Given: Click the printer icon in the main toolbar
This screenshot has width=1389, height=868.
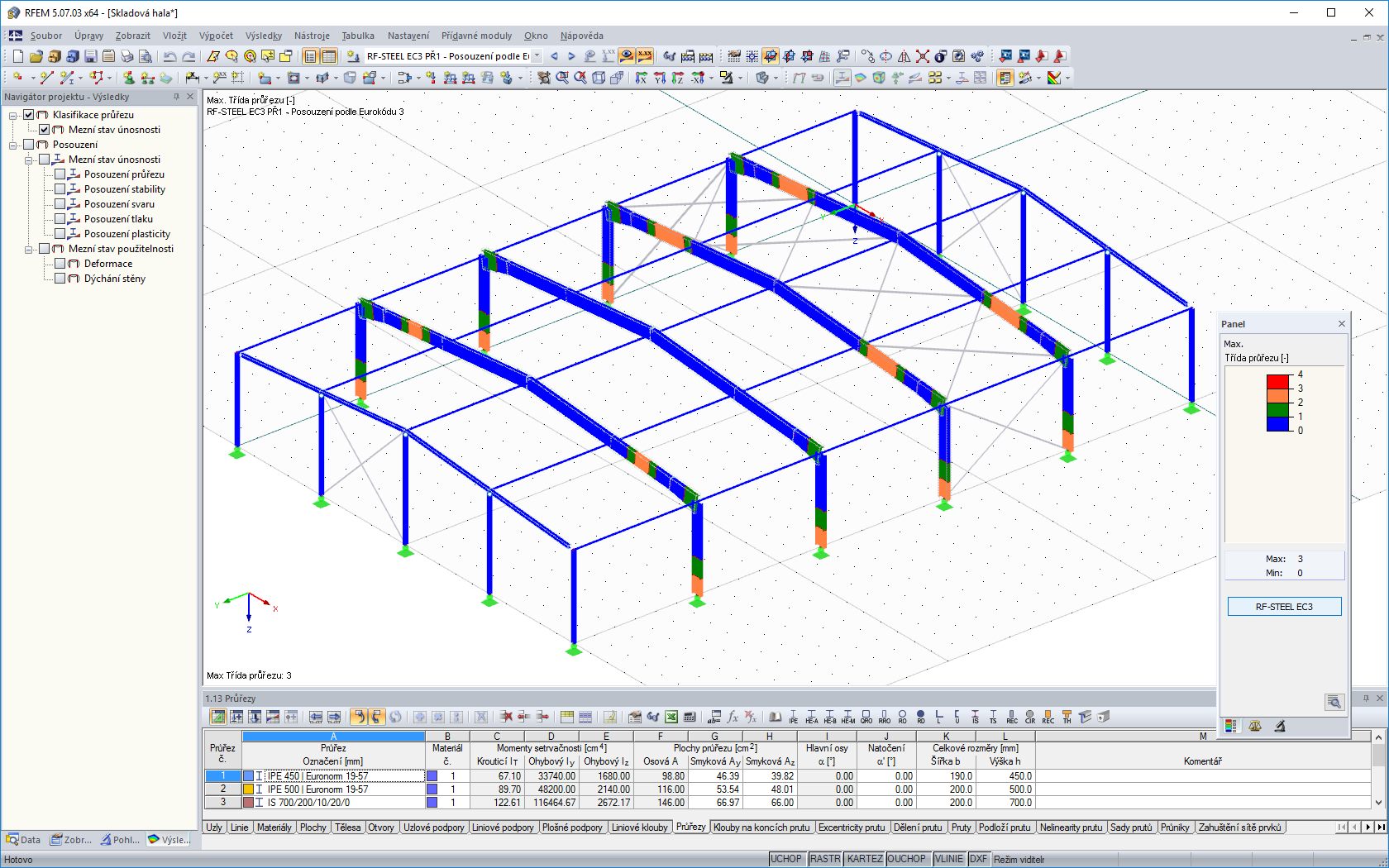Looking at the screenshot, I should pos(126,56).
